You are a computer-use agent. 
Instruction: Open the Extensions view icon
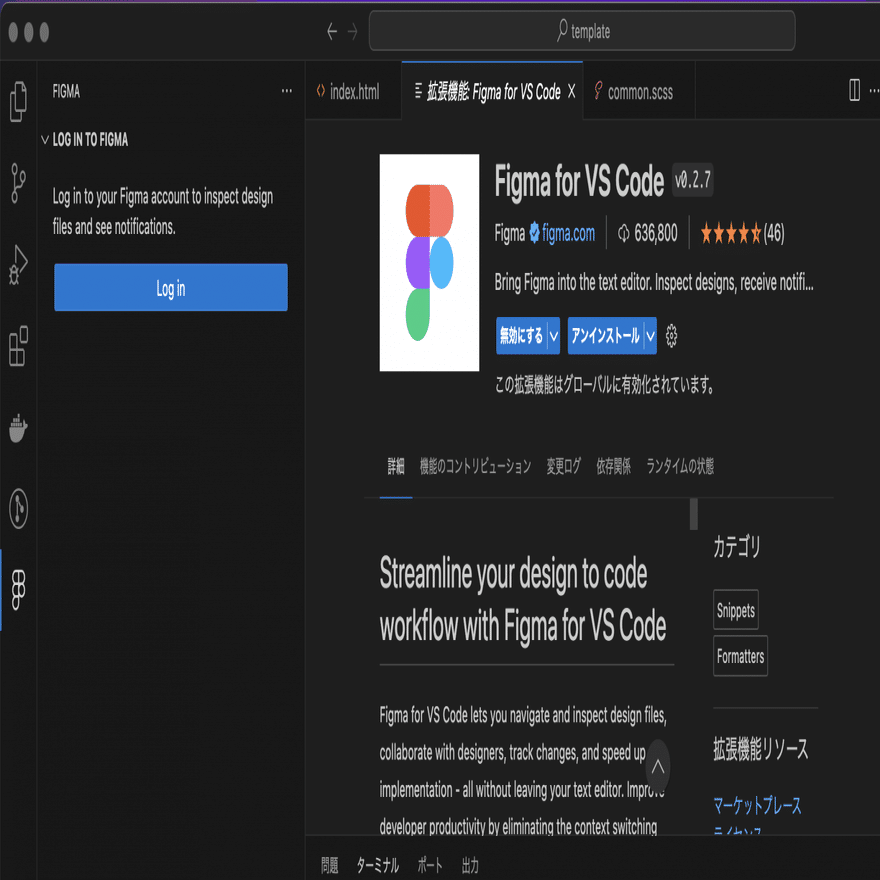19,346
